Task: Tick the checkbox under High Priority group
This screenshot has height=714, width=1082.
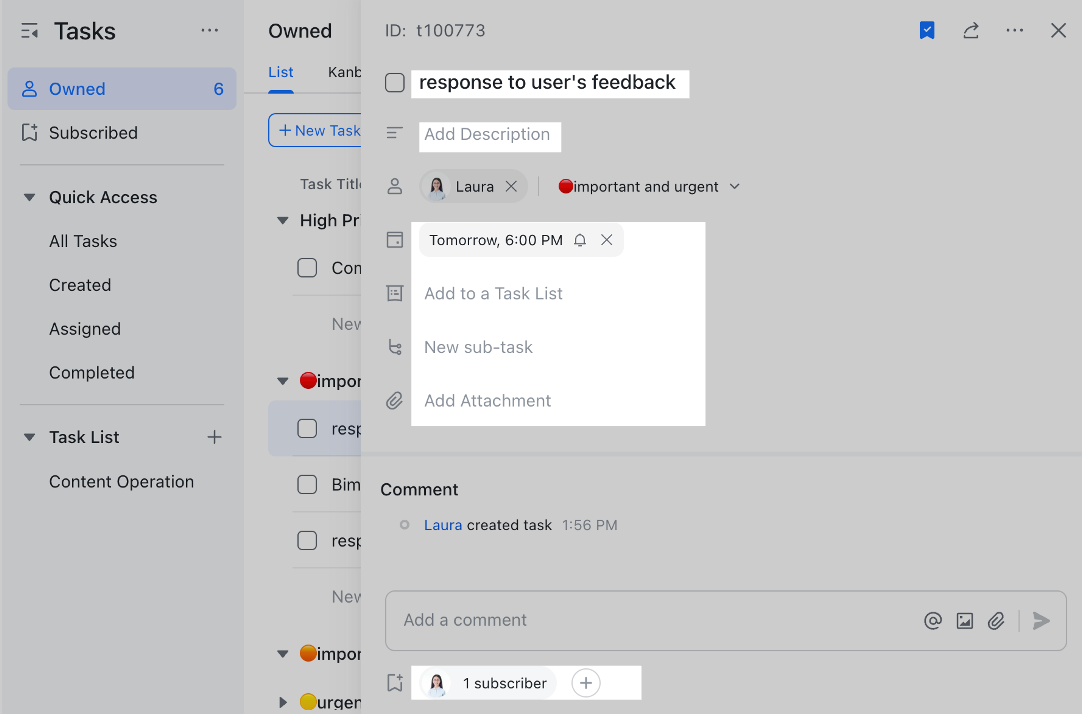Action: coord(306,267)
